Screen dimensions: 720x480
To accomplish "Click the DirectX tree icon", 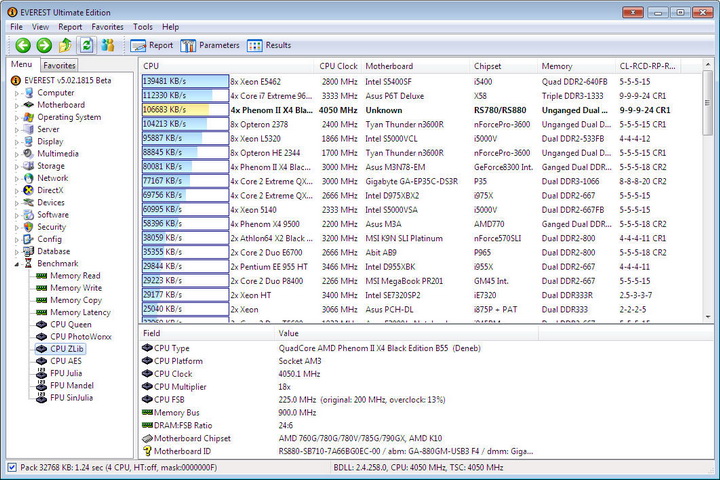I will click(29, 190).
